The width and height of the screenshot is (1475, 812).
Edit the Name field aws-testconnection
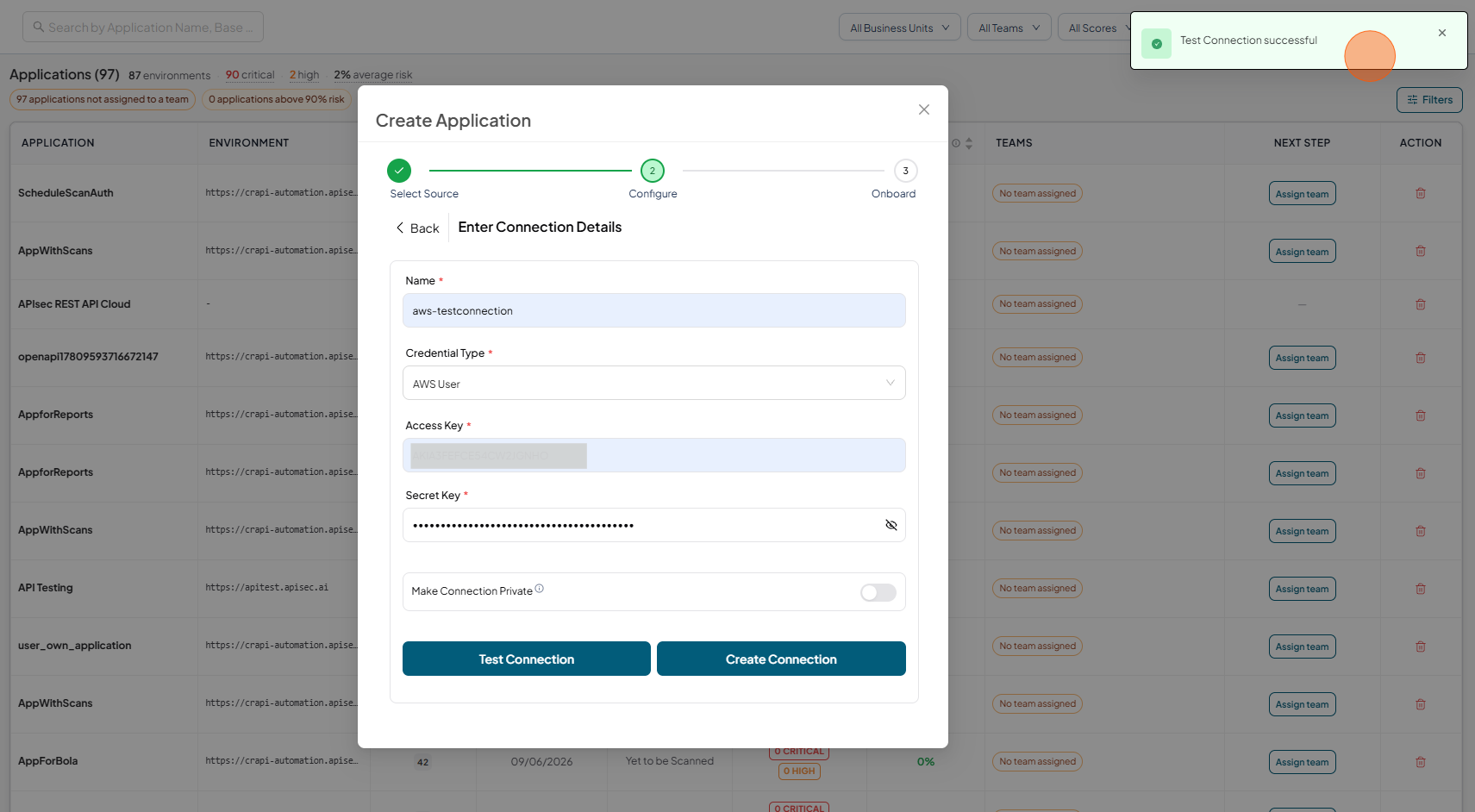tap(653, 310)
